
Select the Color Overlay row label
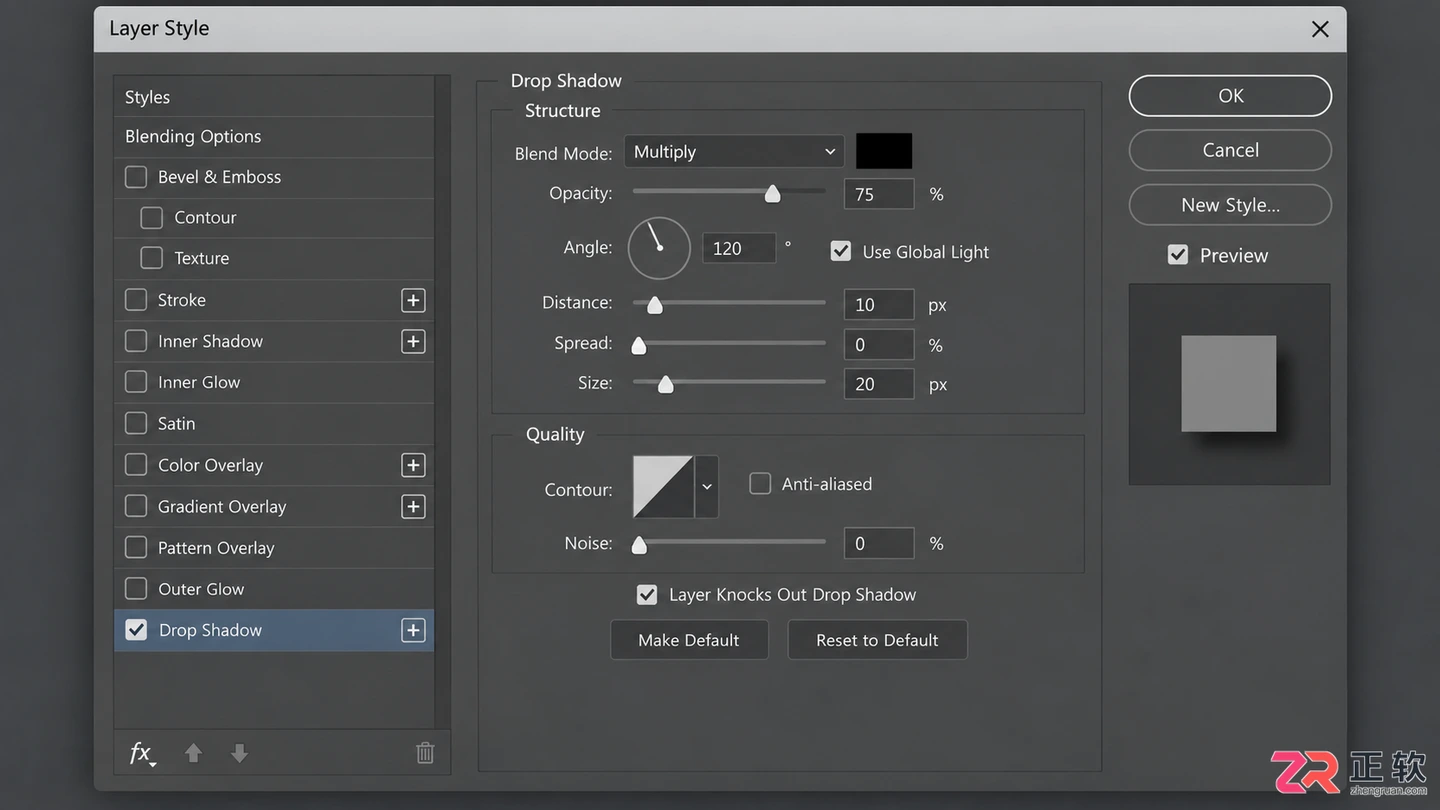click(x=210, y=465)
